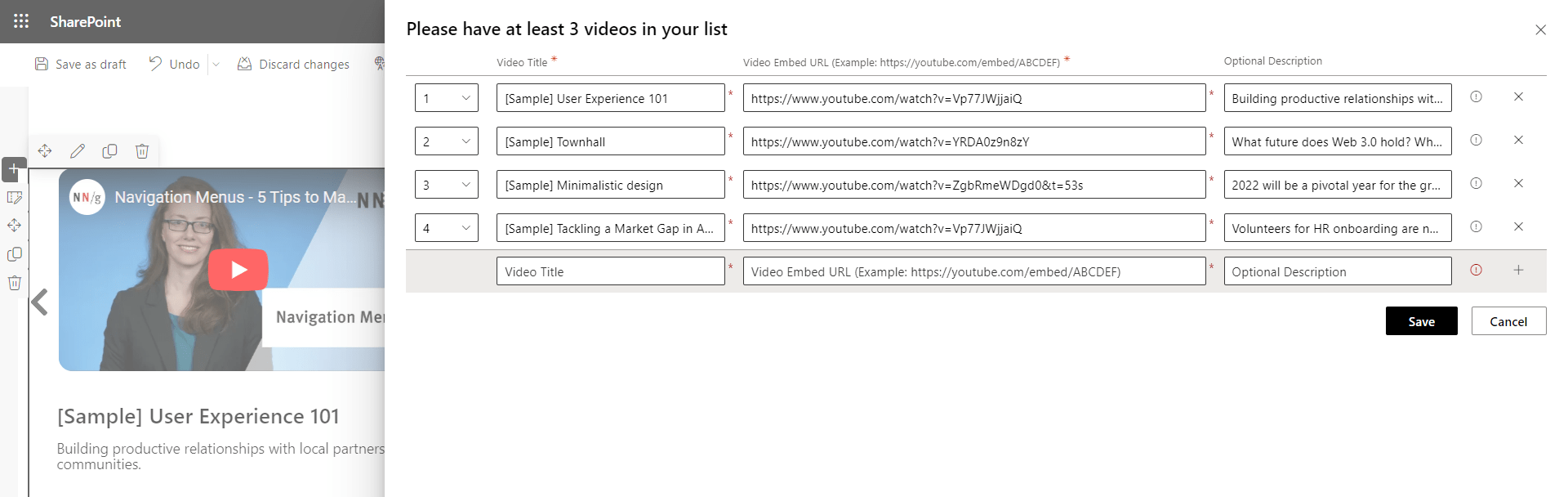Click the SharePoint header title
1568x497 pixels.
(85, 21)
